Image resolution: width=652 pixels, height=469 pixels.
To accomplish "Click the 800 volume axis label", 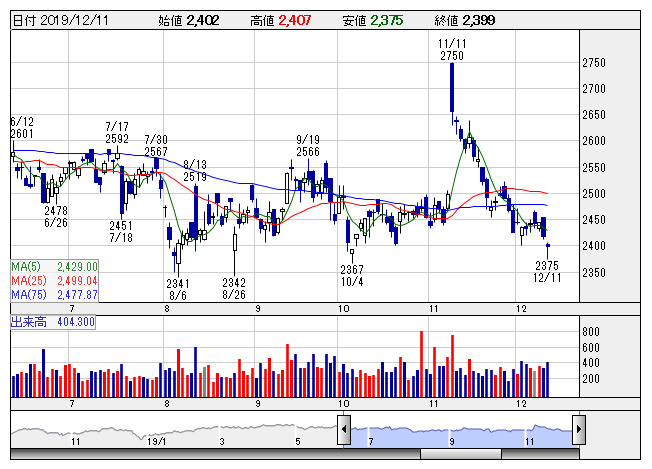I will (591, 332).
